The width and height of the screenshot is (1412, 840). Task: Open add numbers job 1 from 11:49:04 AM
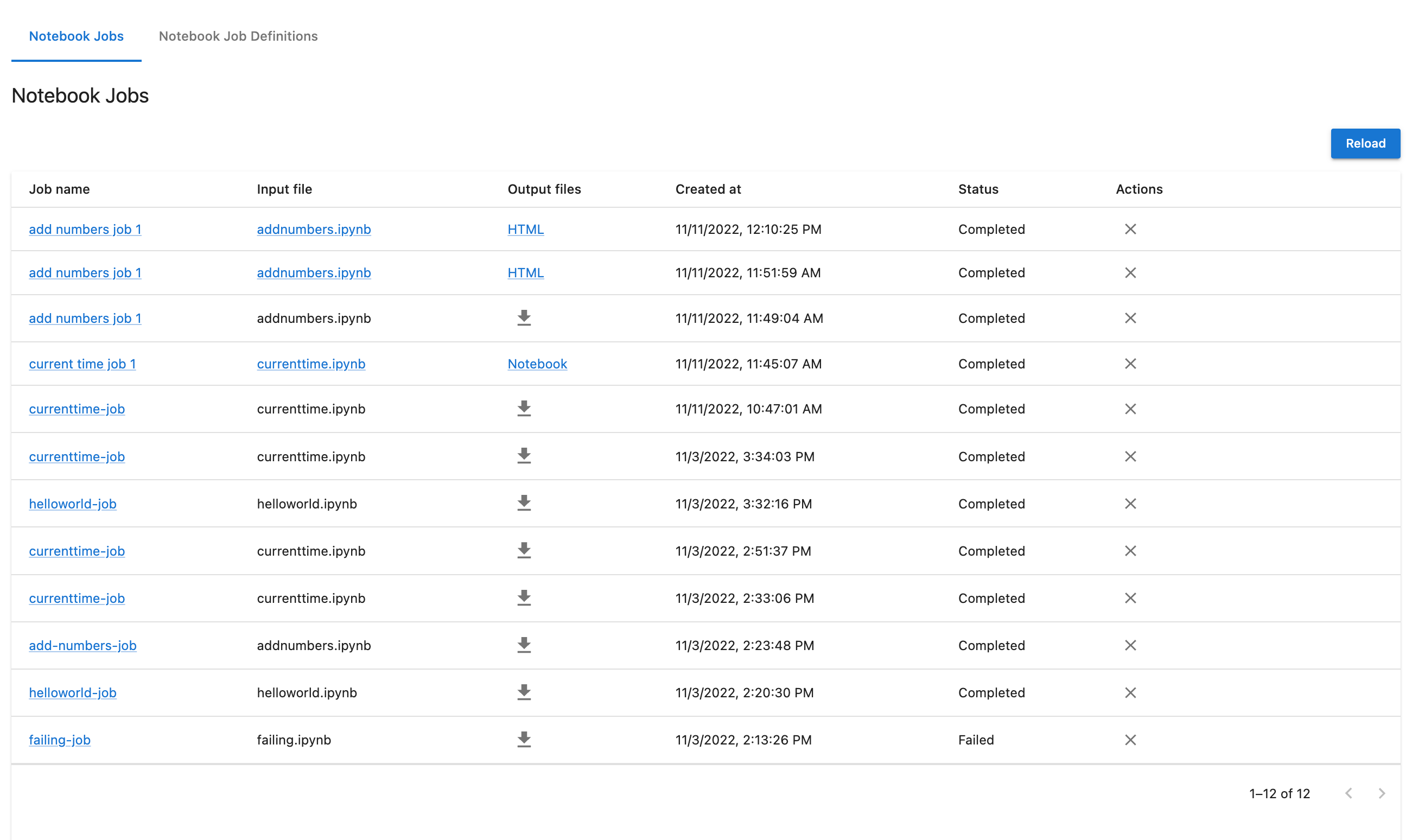coord(85,318)
